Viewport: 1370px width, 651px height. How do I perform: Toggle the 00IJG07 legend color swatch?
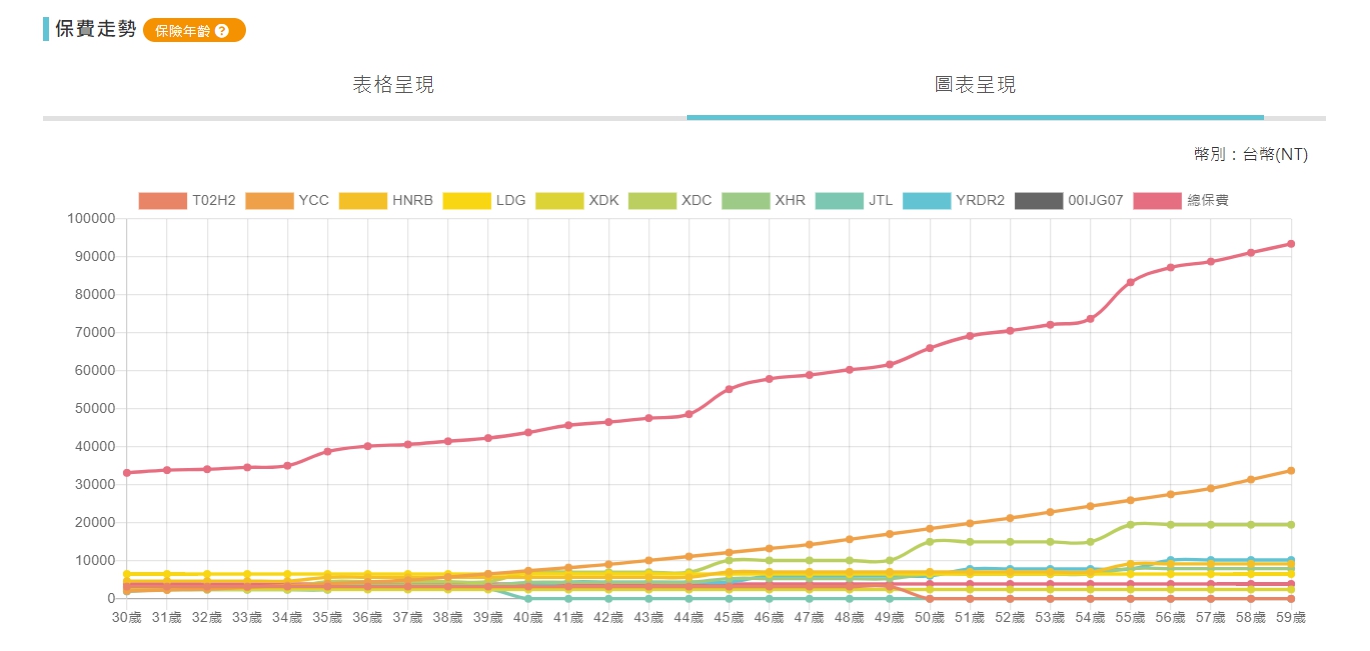1038,201
